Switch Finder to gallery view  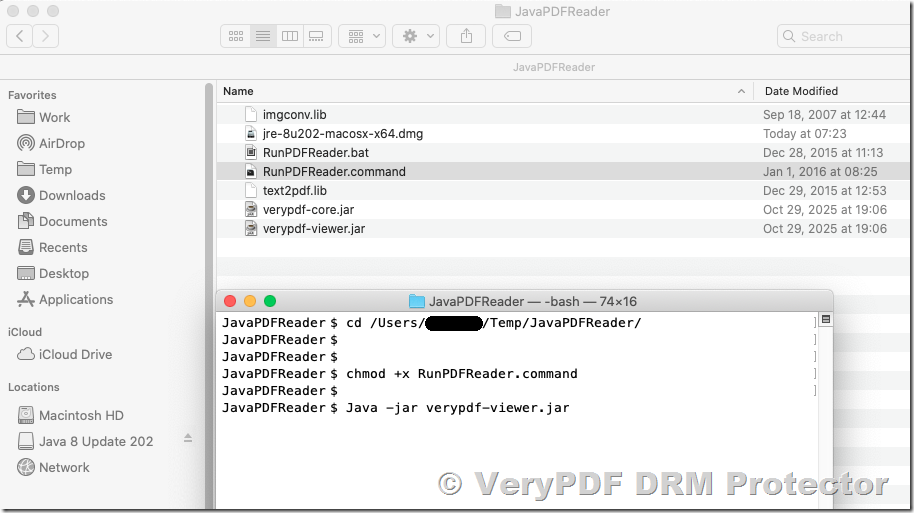(317, 36)
